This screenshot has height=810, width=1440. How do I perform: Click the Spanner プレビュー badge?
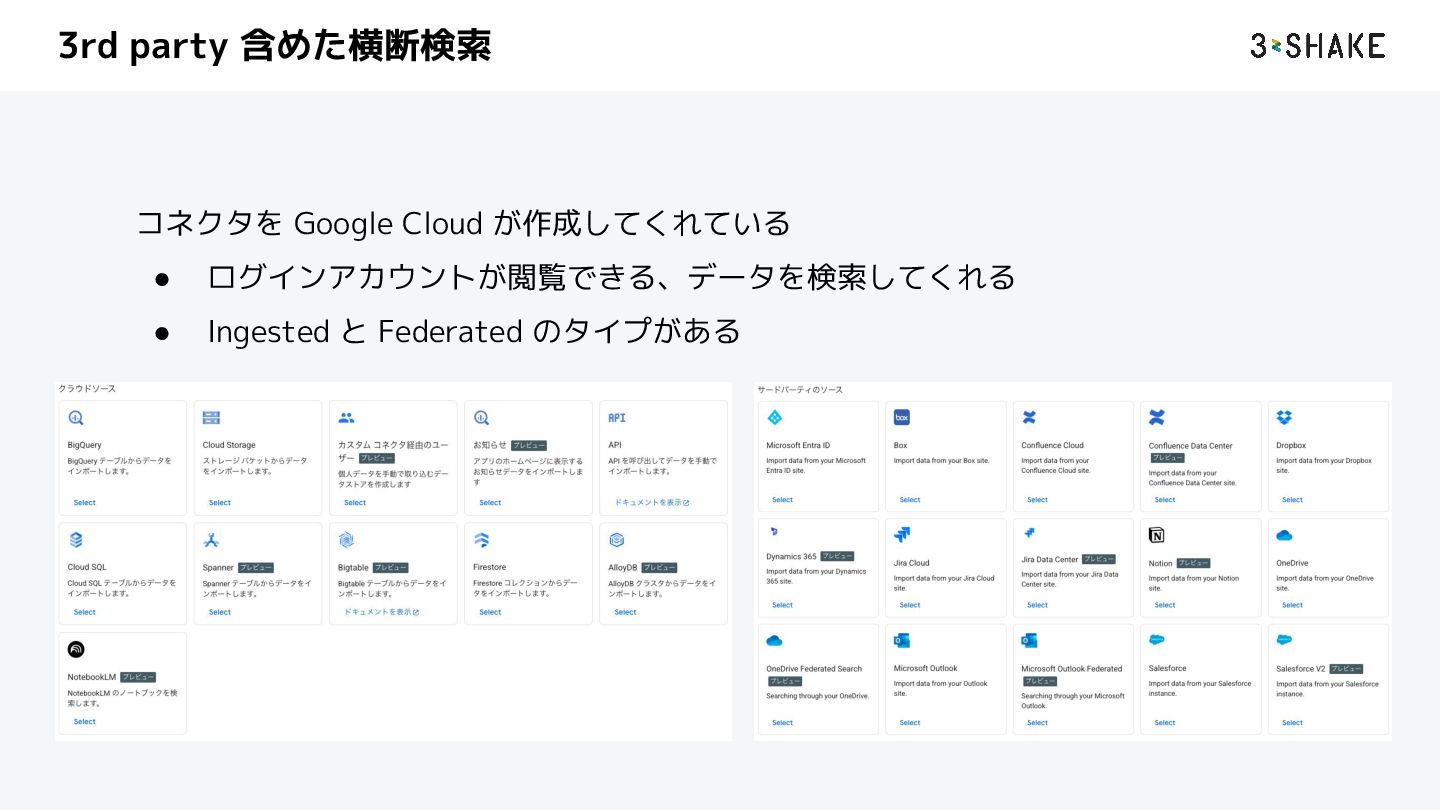256,568
